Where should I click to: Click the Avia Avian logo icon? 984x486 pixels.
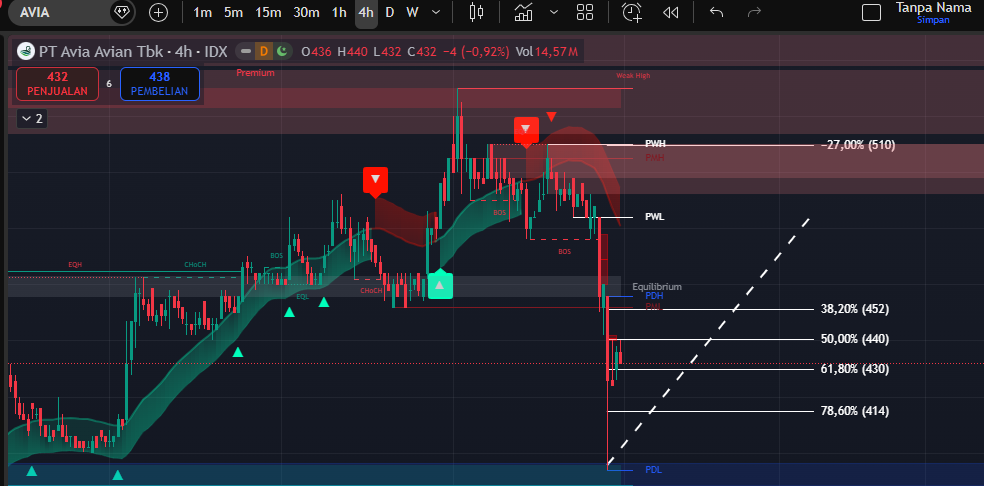[x=26, y=51]
